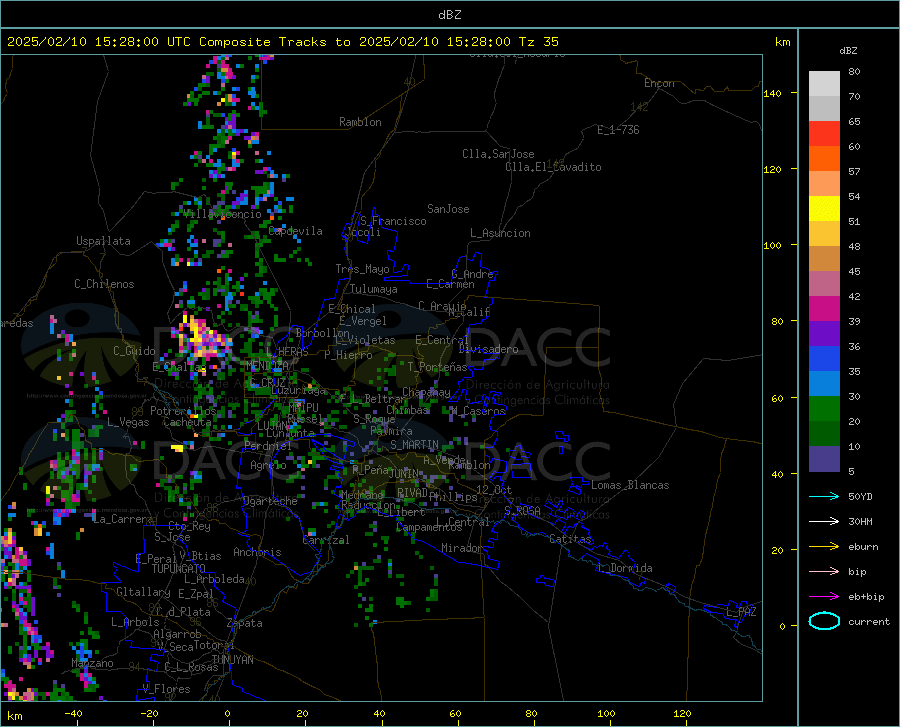
Task: Click the 'S_MARTIN' map label
Action: coord(414,445)
